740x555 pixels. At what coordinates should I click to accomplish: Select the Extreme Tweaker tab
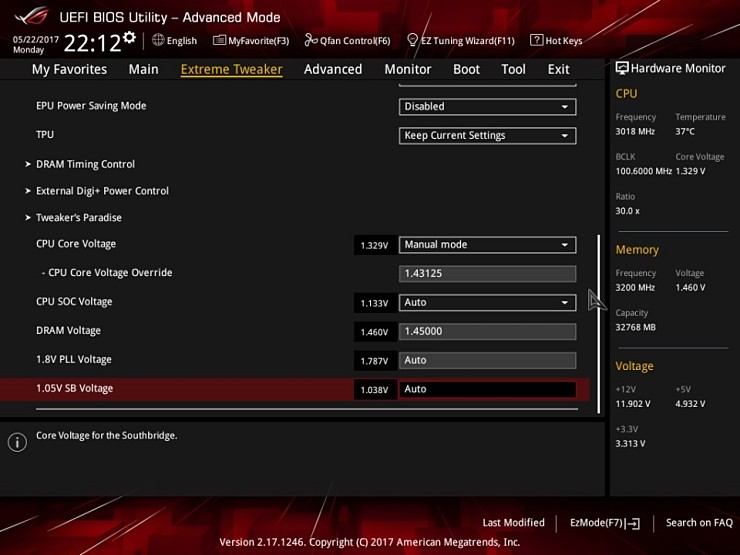[x=232, y=69]
